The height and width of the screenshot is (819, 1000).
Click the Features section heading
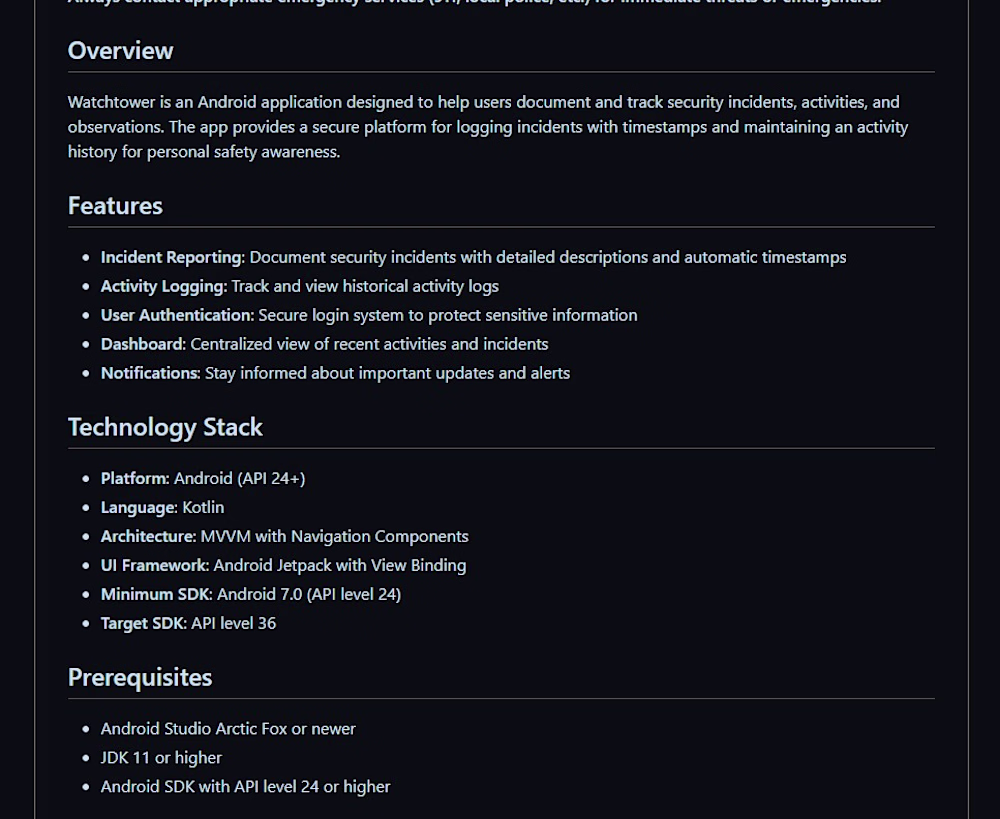(x=115, y=206)
